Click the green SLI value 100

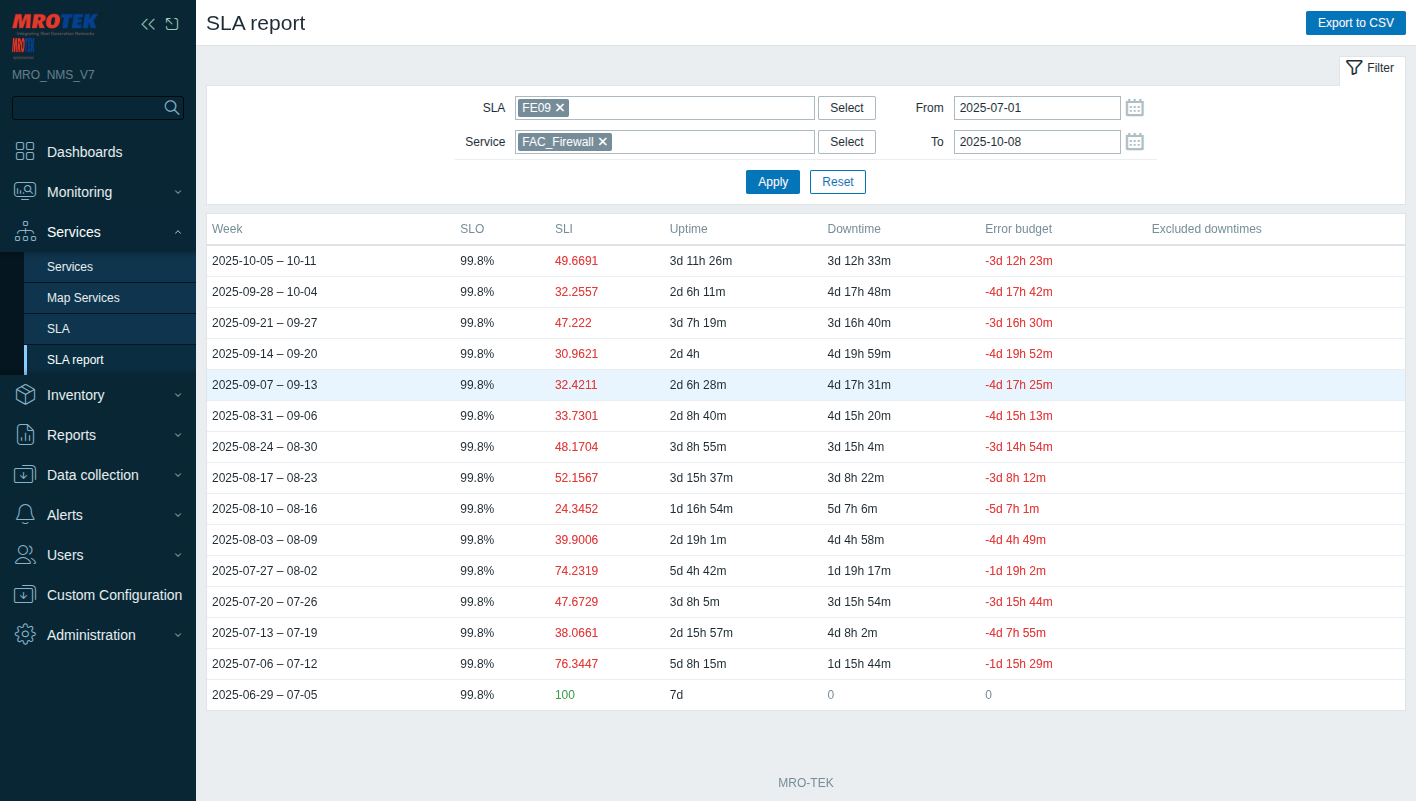(x=565, y=695)
